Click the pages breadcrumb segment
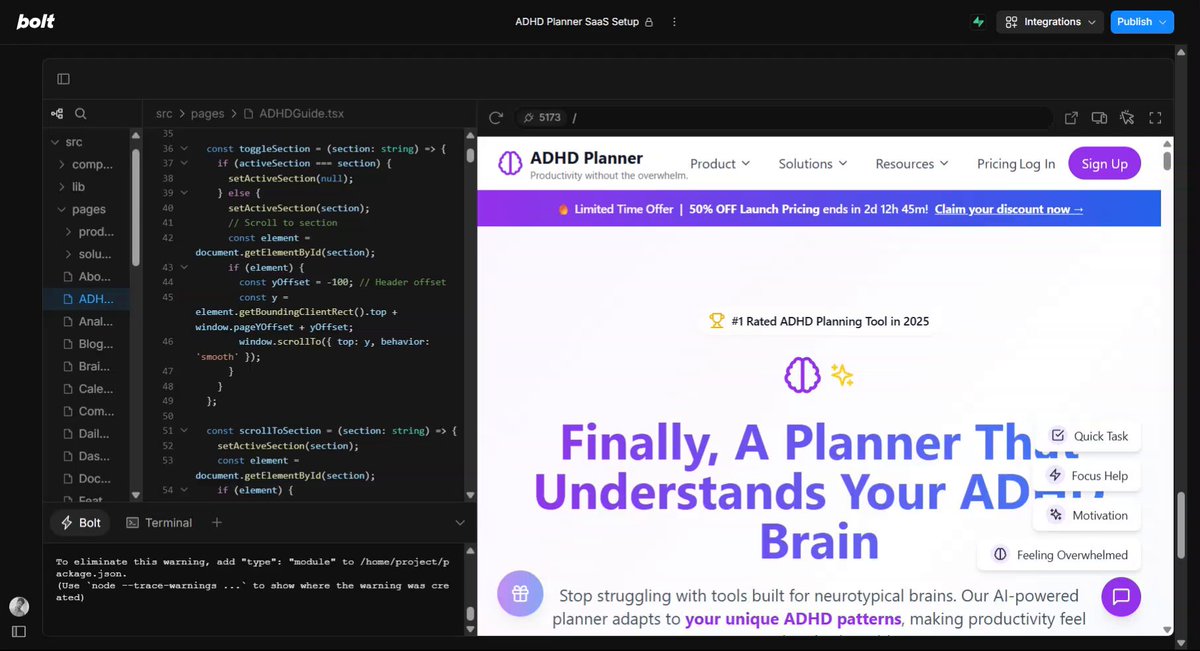Image resolution: width=1200 pixels, height=651 pixels. tap(208, 114)
